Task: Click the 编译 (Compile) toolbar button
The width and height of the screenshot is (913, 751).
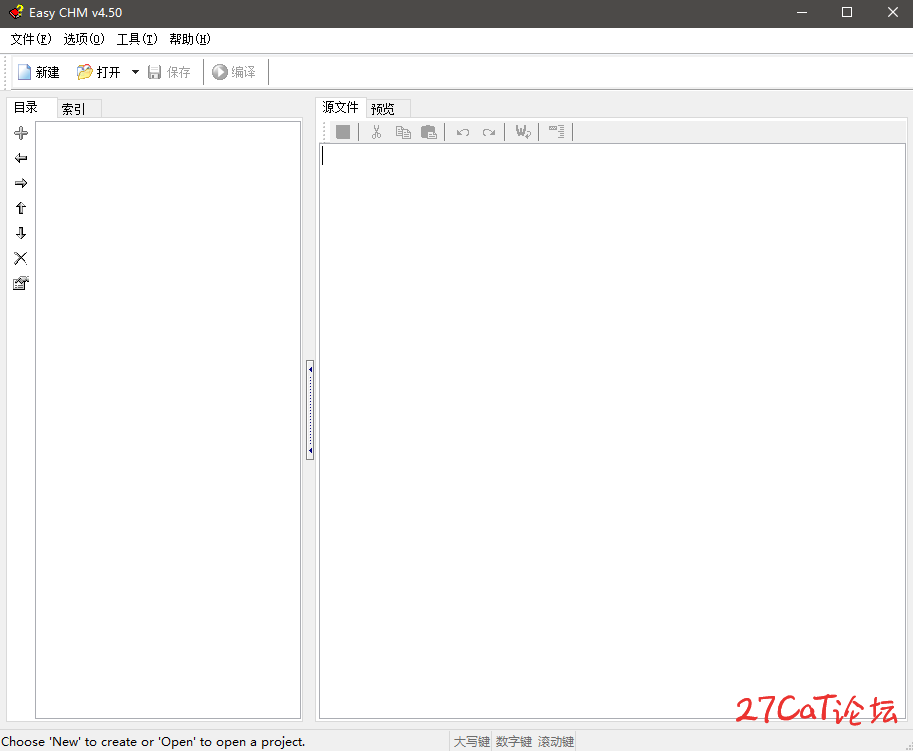Action: [234, 72]
